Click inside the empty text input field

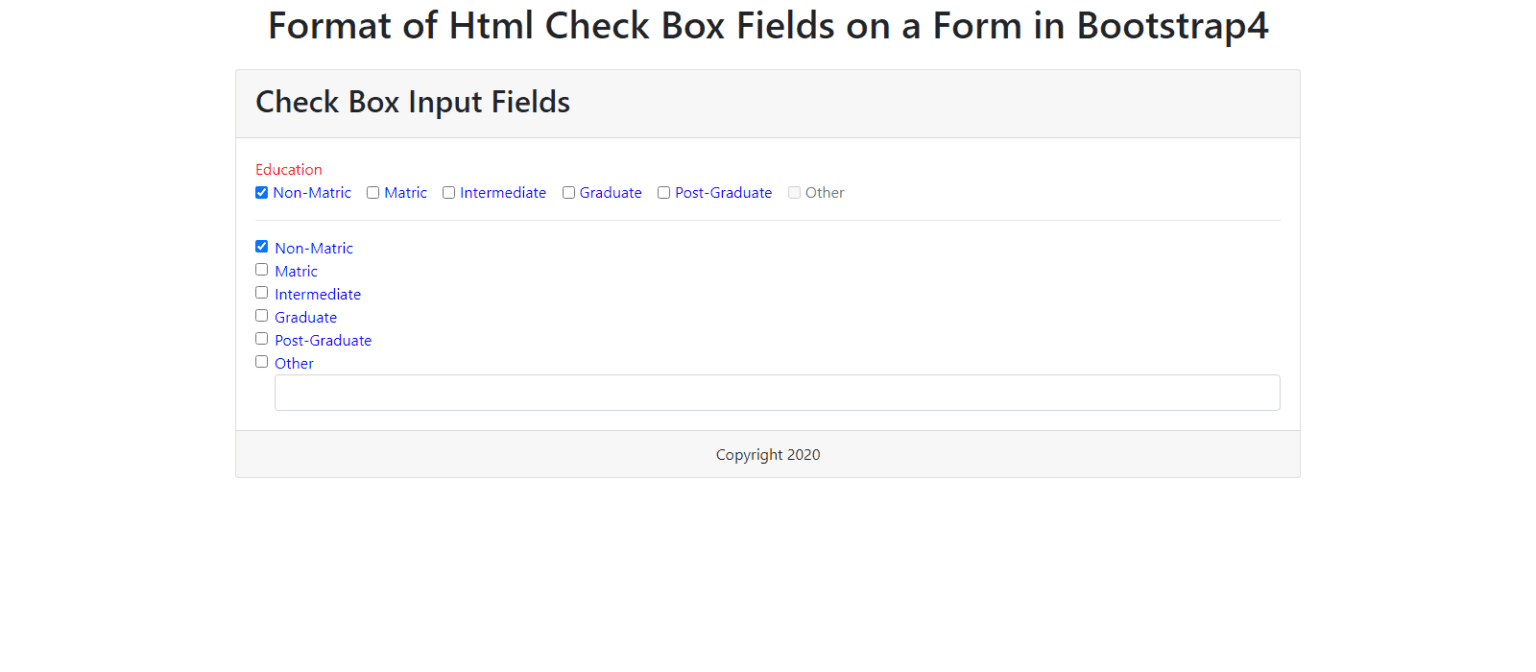click(777, 392)
